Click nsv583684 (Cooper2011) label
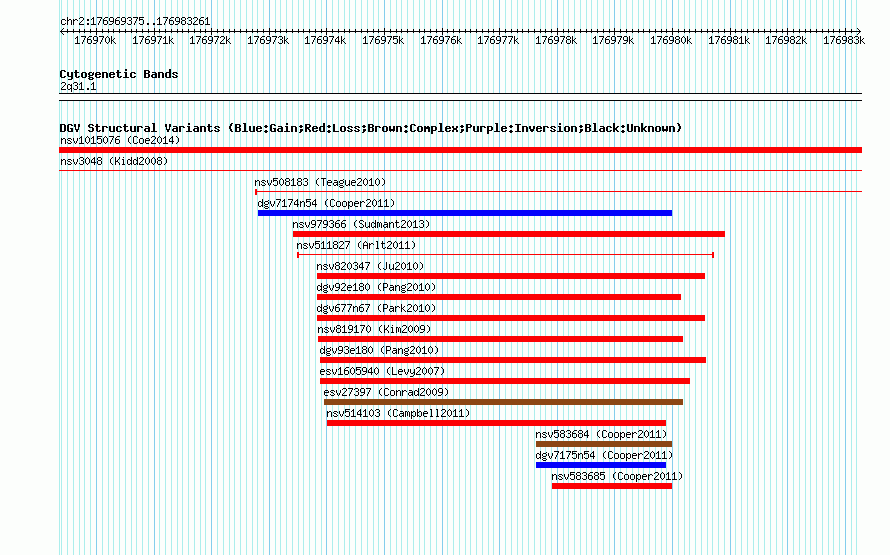The height and width of the screenshot is (555, 890). 602,434
